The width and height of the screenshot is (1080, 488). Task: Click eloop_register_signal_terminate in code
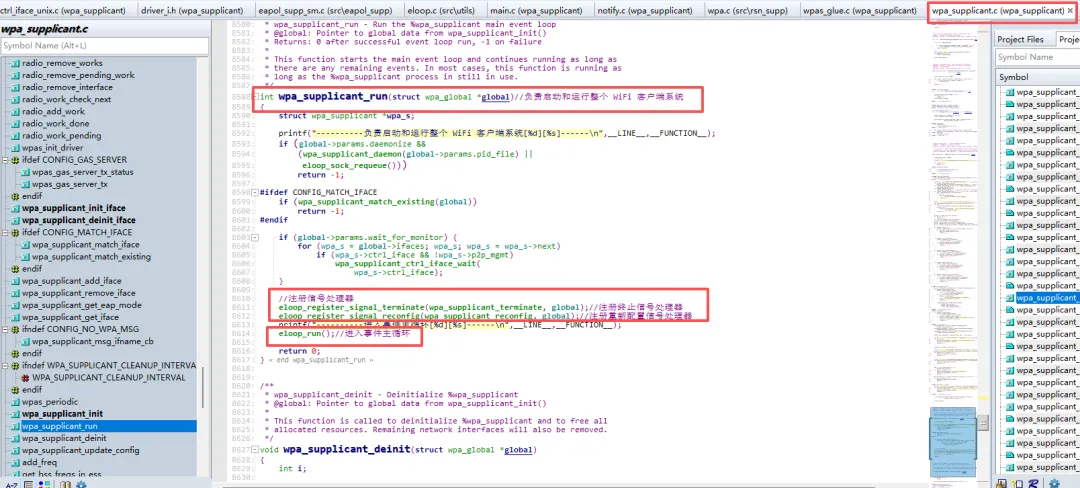click(x=351, y=307)
